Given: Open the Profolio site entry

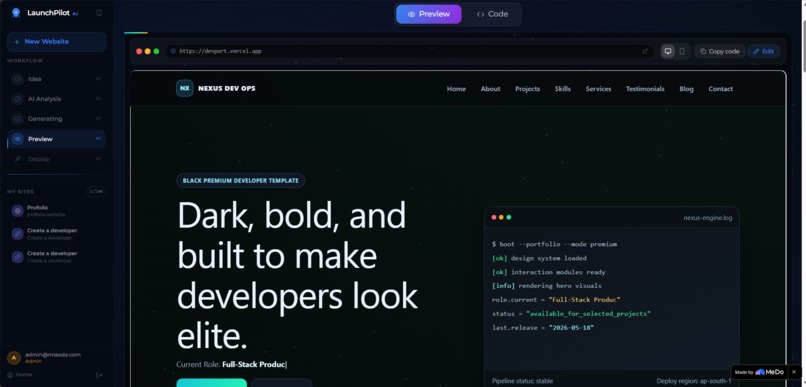Looking at the screenshot, I should click(x=57, y=211).
